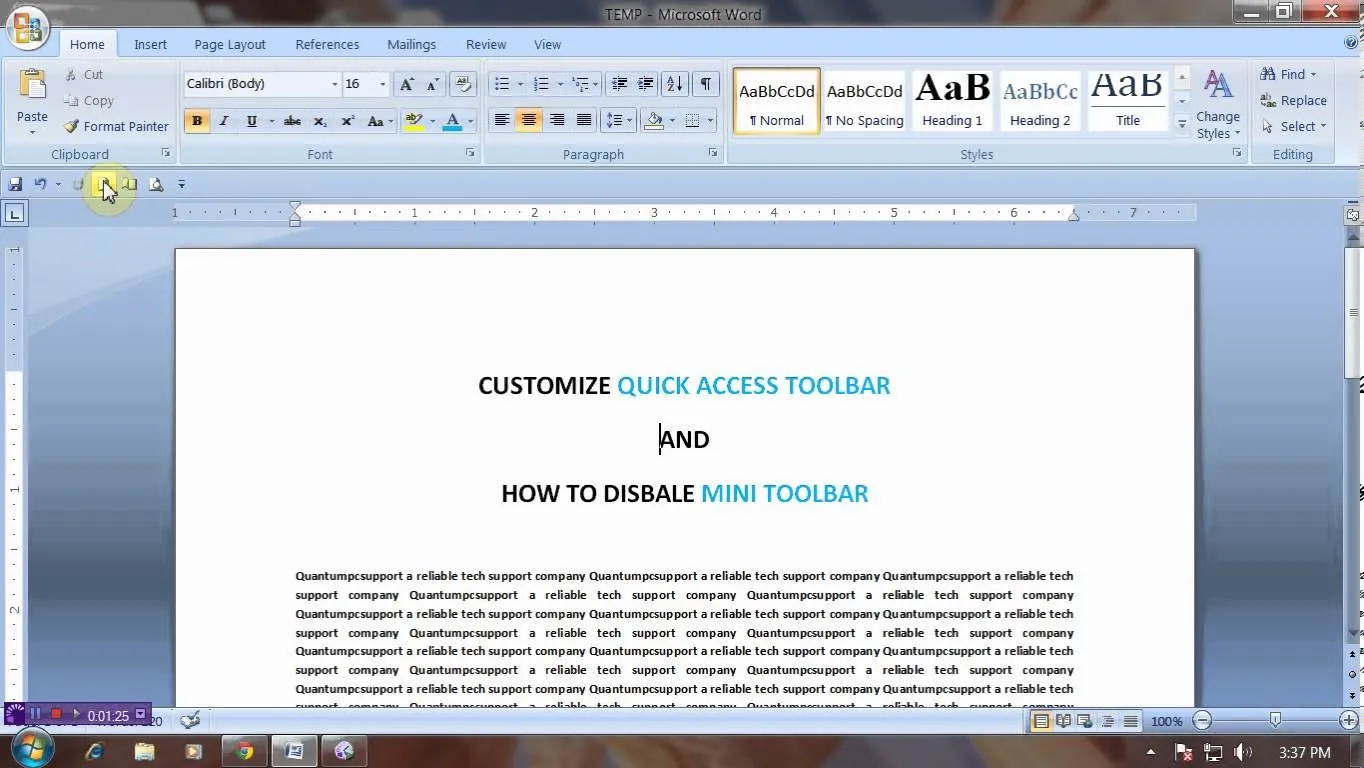
Task: Open the Change Case Aa dropdown
Action: [378, 121]
